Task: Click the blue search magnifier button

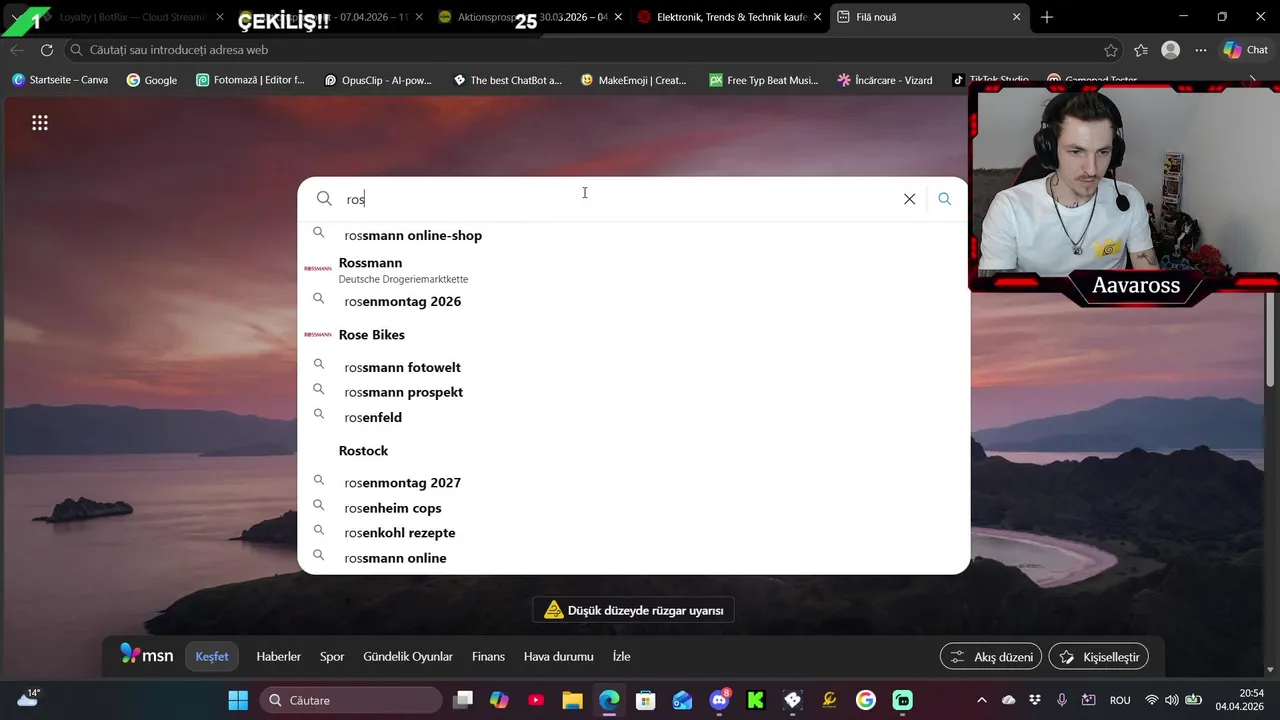Action: [x=944, y=199]
